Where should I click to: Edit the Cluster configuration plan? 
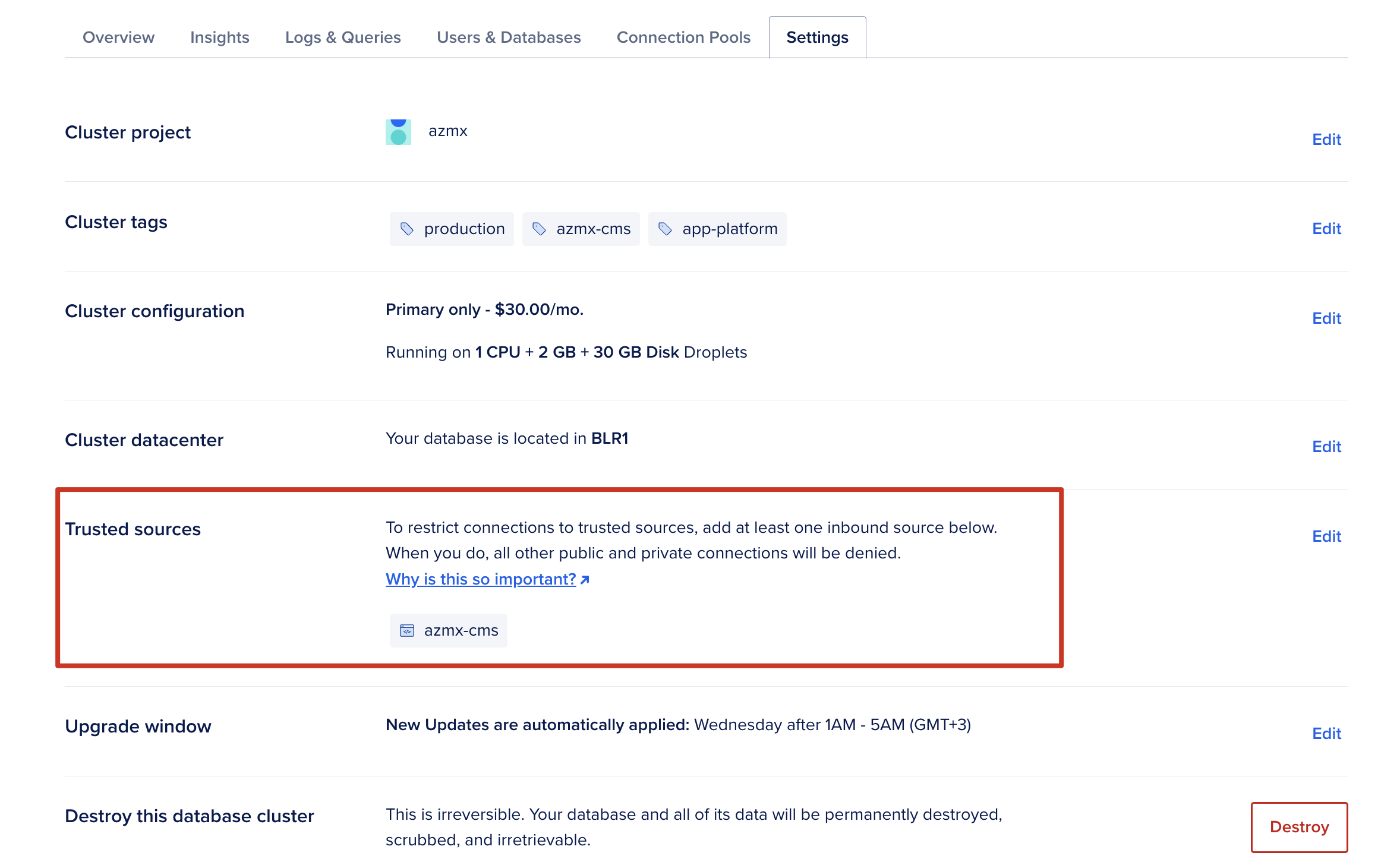1326,318
